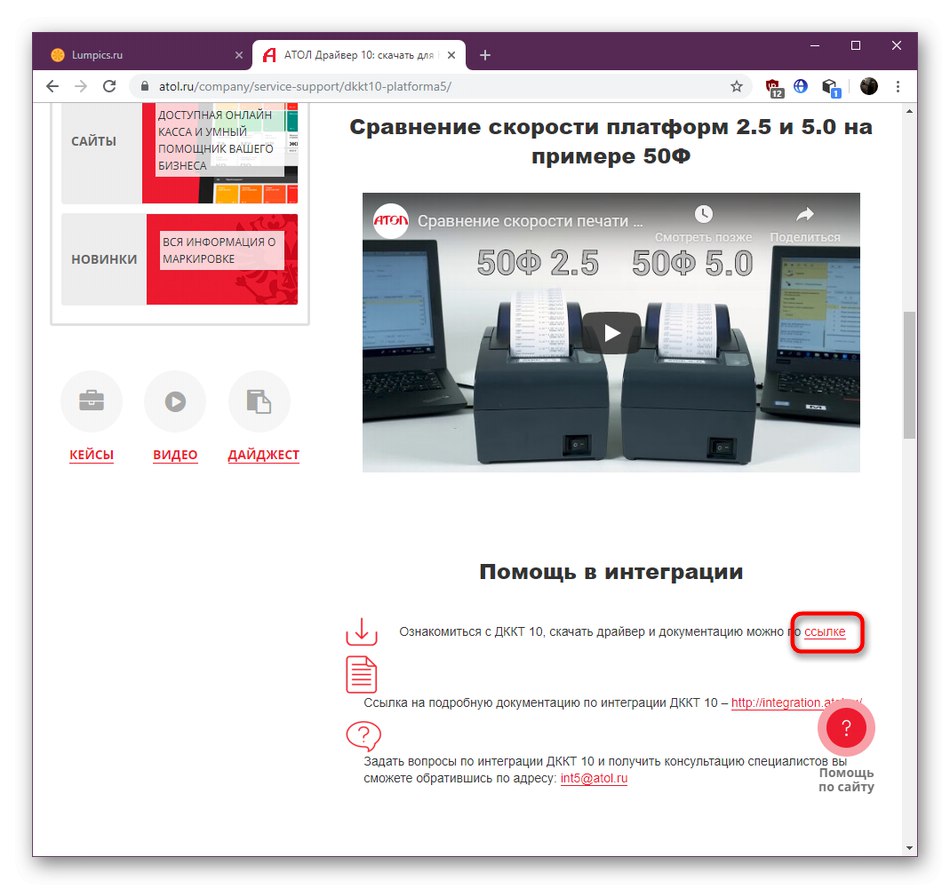
Task: Open the user profile avatar
Action: tap(868, 87)
